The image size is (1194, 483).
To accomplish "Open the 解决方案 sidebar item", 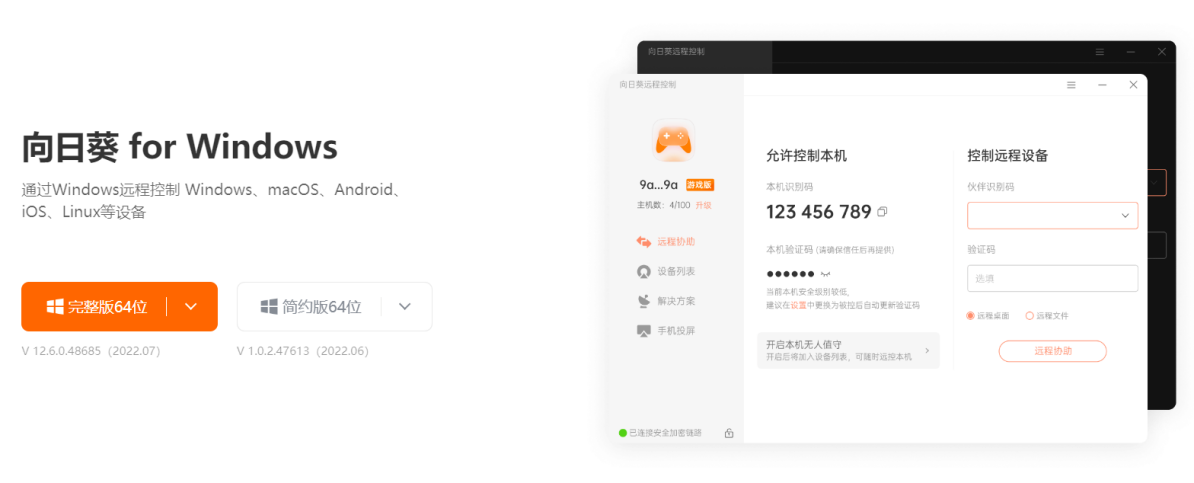I will click(666, 301).
